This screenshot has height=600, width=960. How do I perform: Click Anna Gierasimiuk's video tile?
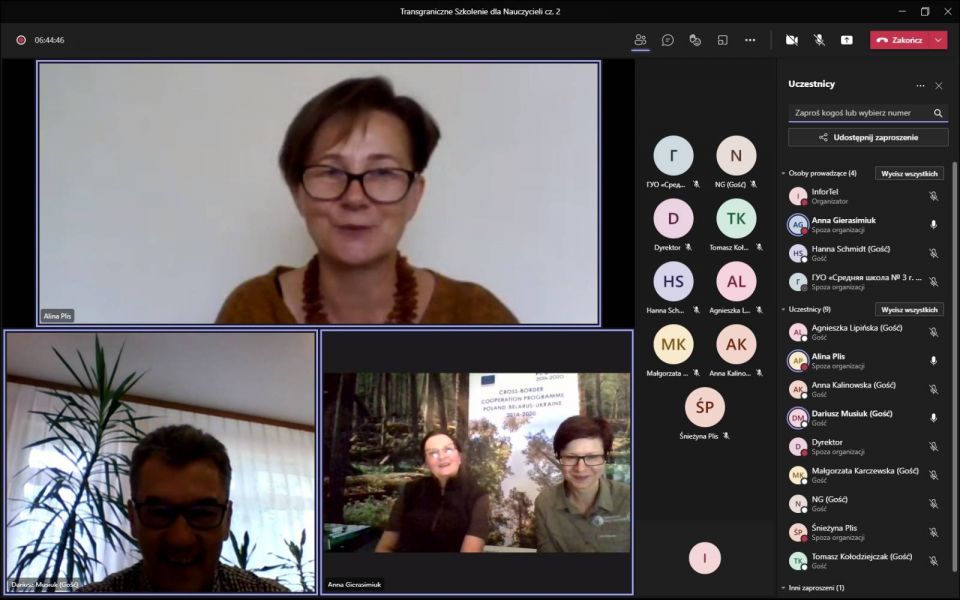coord(477,462)
